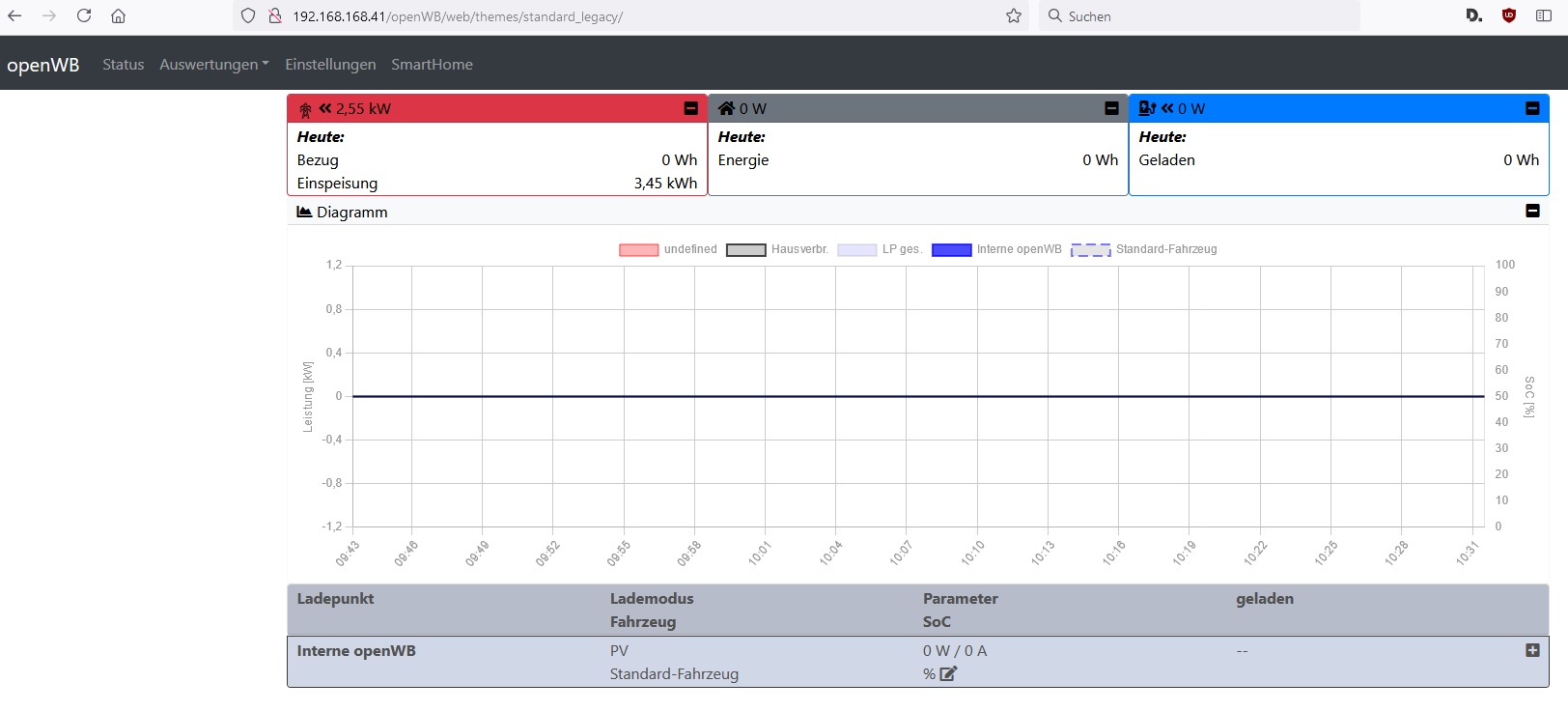Viewport: 1568px width, 711px height.
Task: Click the grid pylon icon in red panel
Action: tap(305, 109)
